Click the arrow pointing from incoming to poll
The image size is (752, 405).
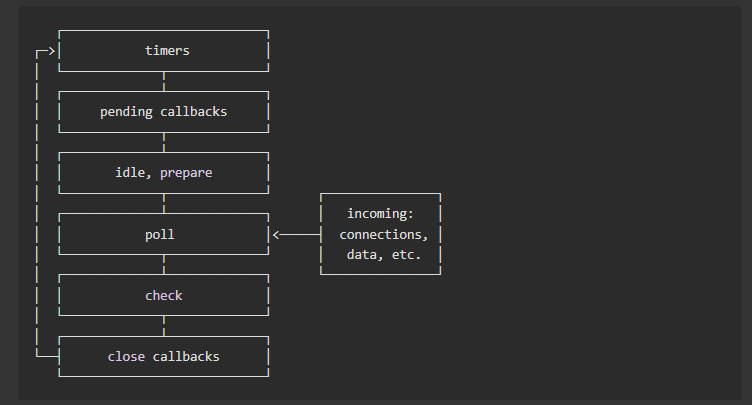coord(295,235)
